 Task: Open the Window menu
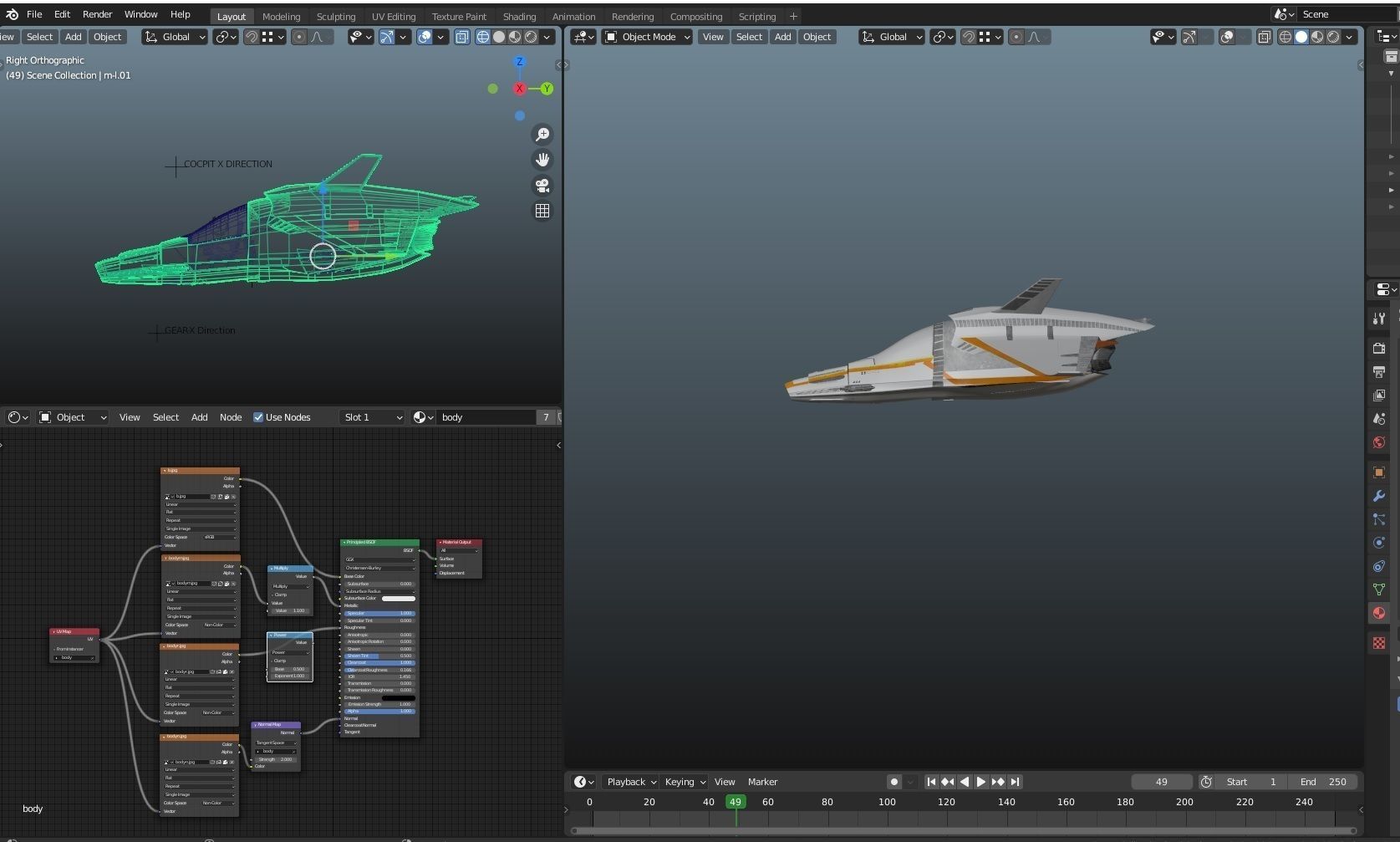pos(140,14)
